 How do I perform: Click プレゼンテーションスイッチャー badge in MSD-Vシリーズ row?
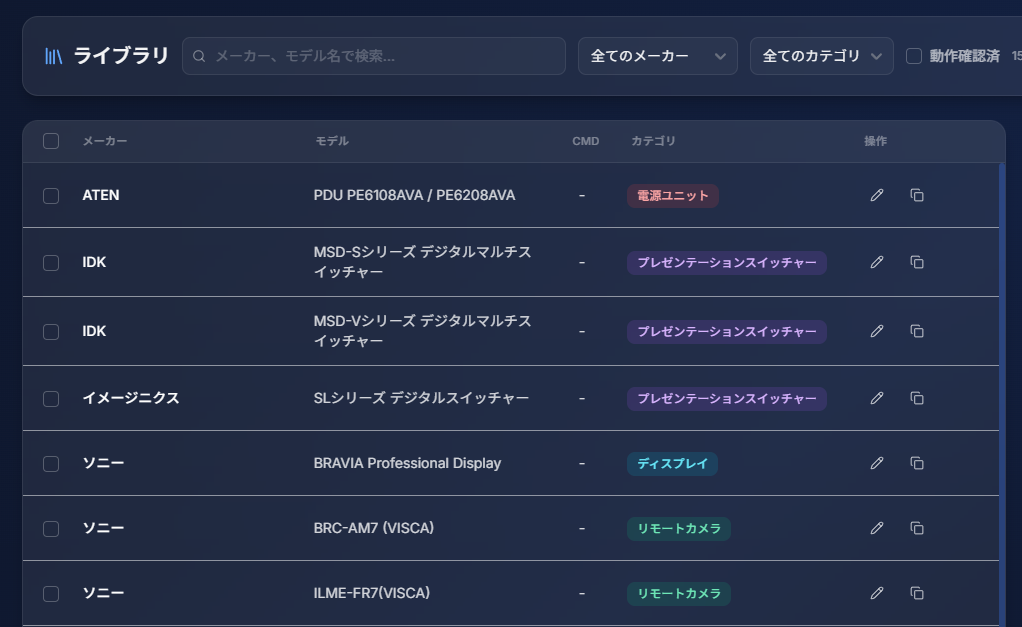[x=727, y=332]
